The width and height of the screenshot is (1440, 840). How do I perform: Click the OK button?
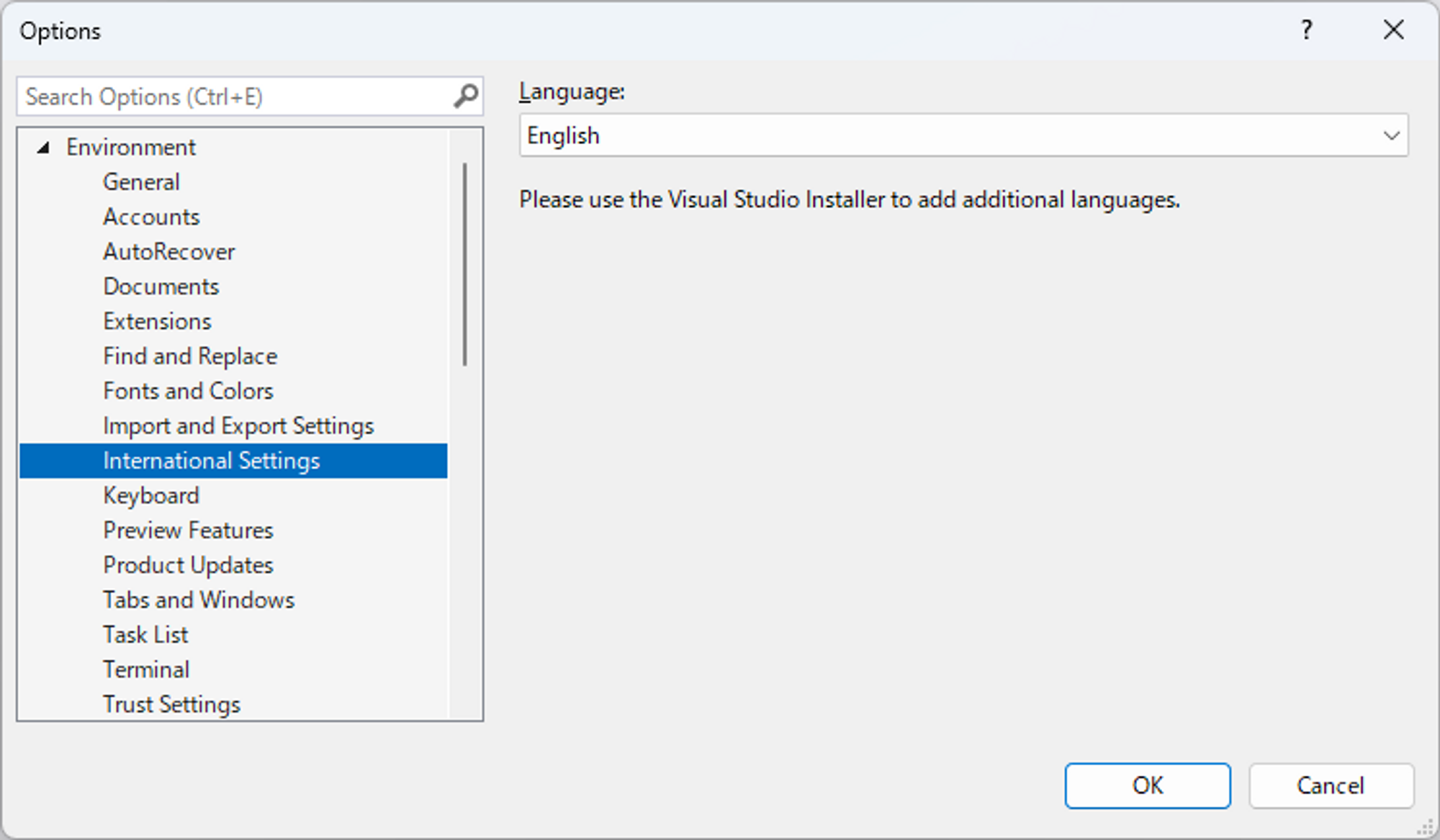tap(1147, 785)
